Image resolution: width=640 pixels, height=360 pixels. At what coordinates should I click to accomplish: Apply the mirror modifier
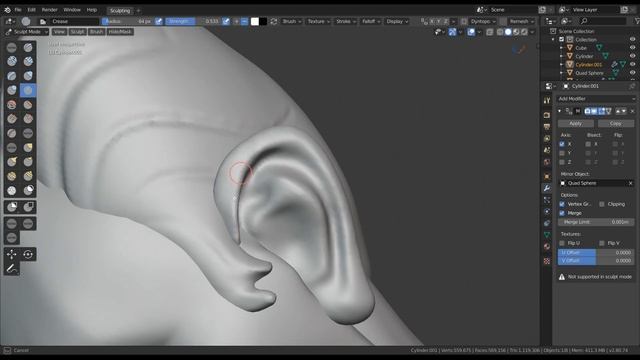pos(576,123)
